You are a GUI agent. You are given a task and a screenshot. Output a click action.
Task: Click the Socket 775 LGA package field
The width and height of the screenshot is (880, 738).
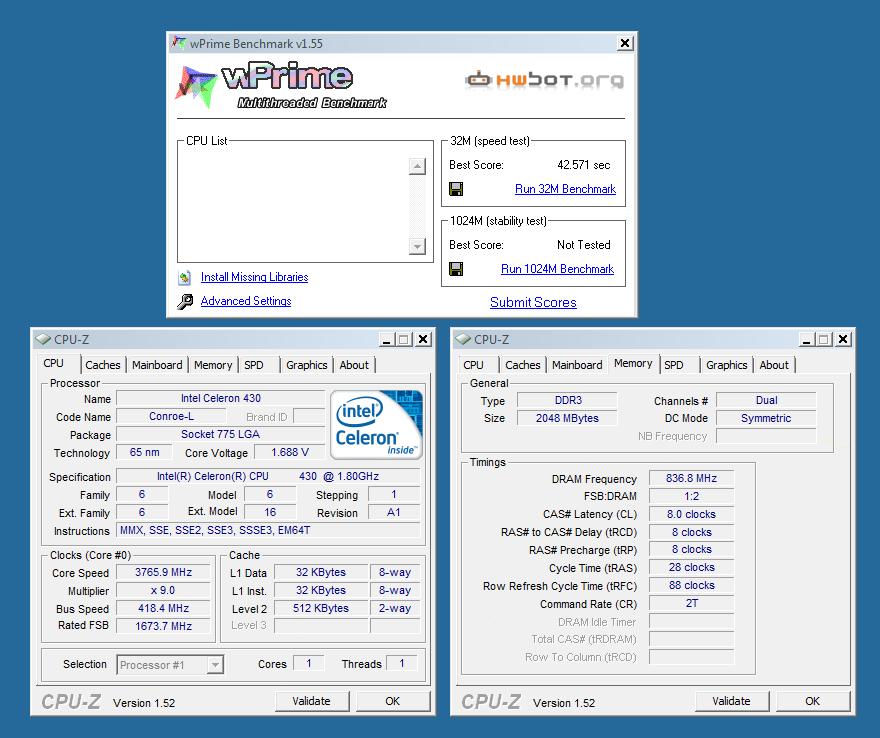(x=221, y=434)
